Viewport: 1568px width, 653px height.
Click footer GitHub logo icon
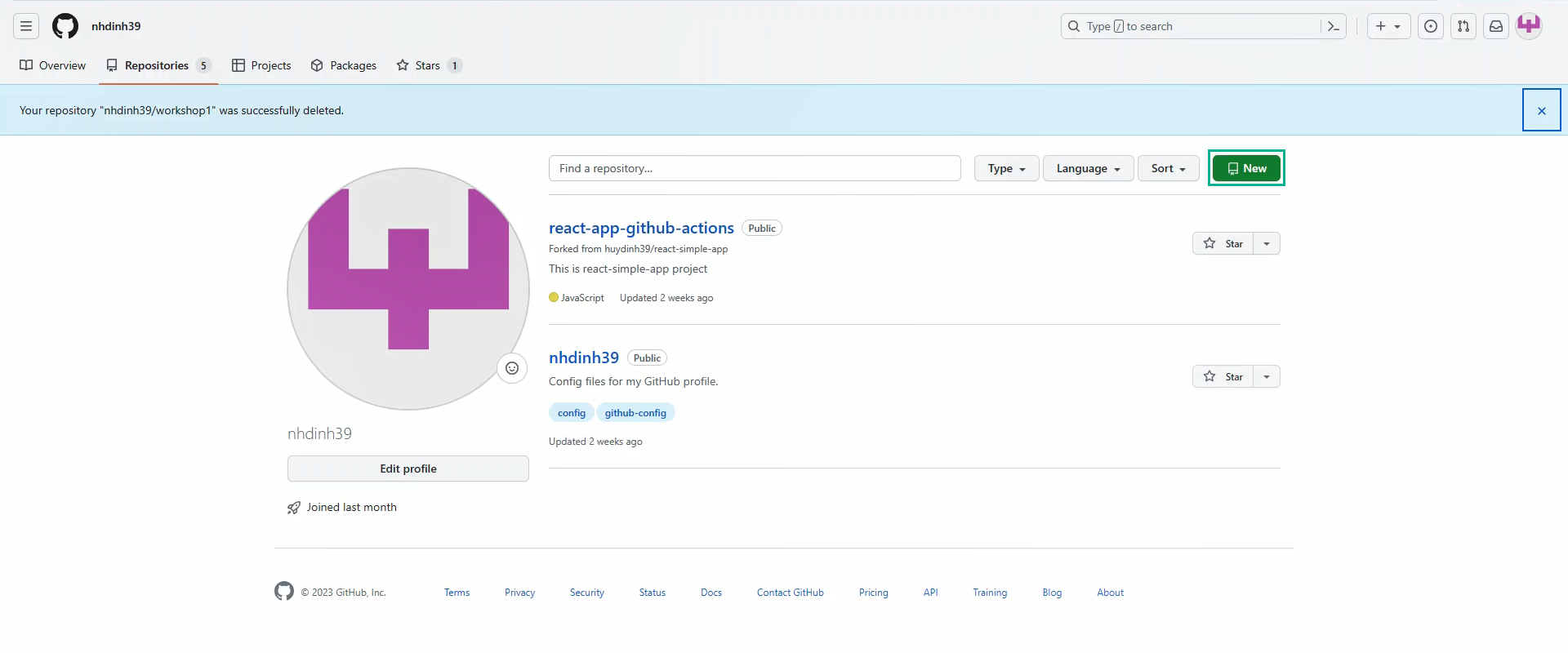pos(284,591)
